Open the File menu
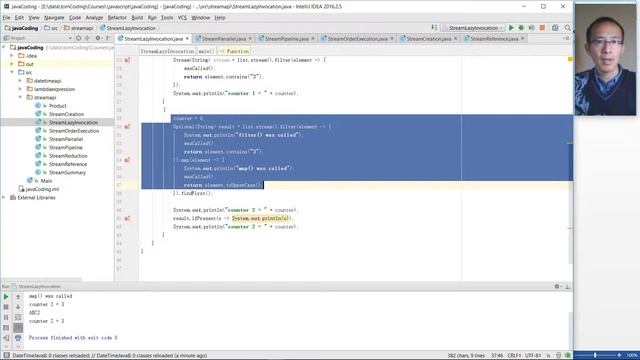 pyautogui.click(x=6, y=18)
